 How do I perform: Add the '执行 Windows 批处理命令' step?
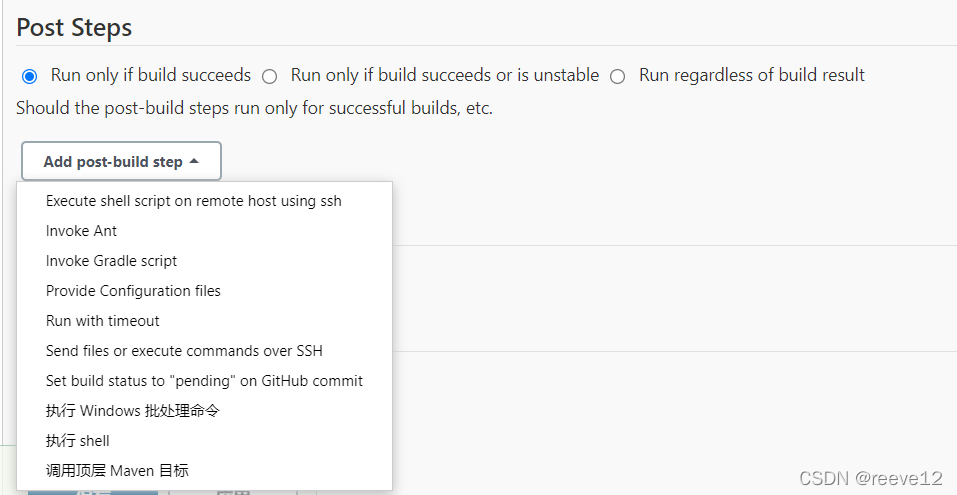click(x=132, y=411)
